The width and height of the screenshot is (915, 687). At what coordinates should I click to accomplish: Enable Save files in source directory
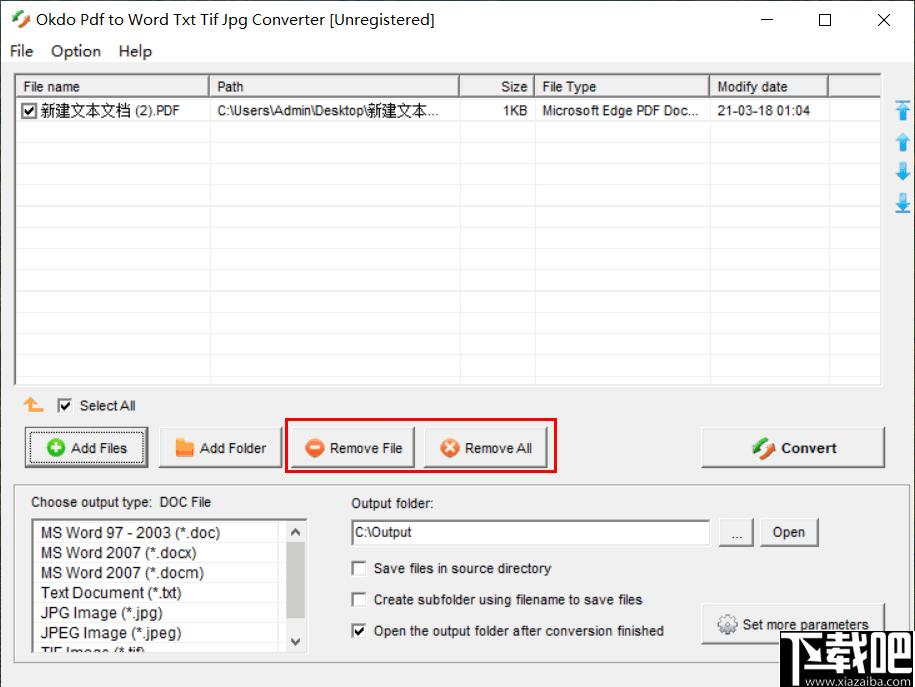click(x=359, y=569)
